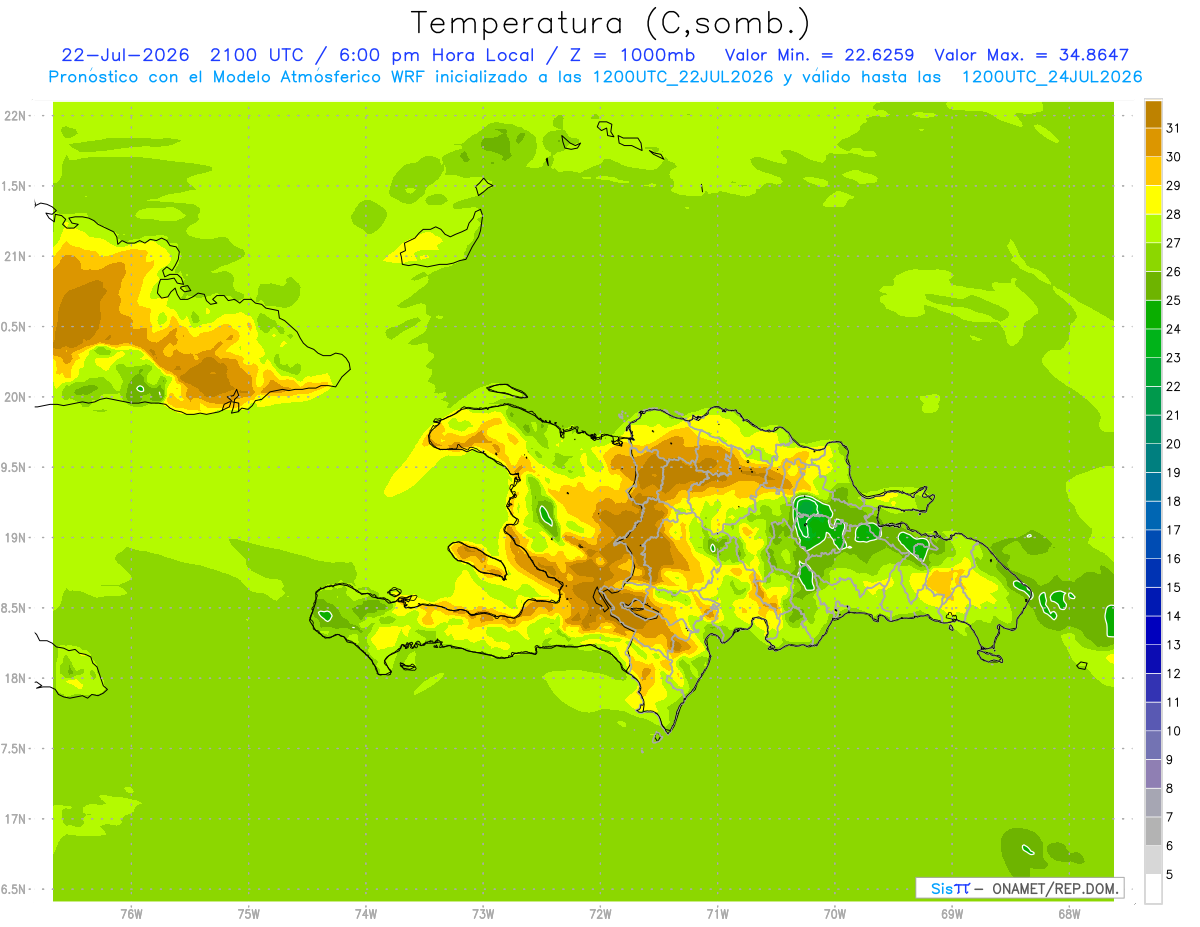Click the "74W" longitude axis label
The height and width of the screenshot is (927, 1200).
(x=365, y=914)
